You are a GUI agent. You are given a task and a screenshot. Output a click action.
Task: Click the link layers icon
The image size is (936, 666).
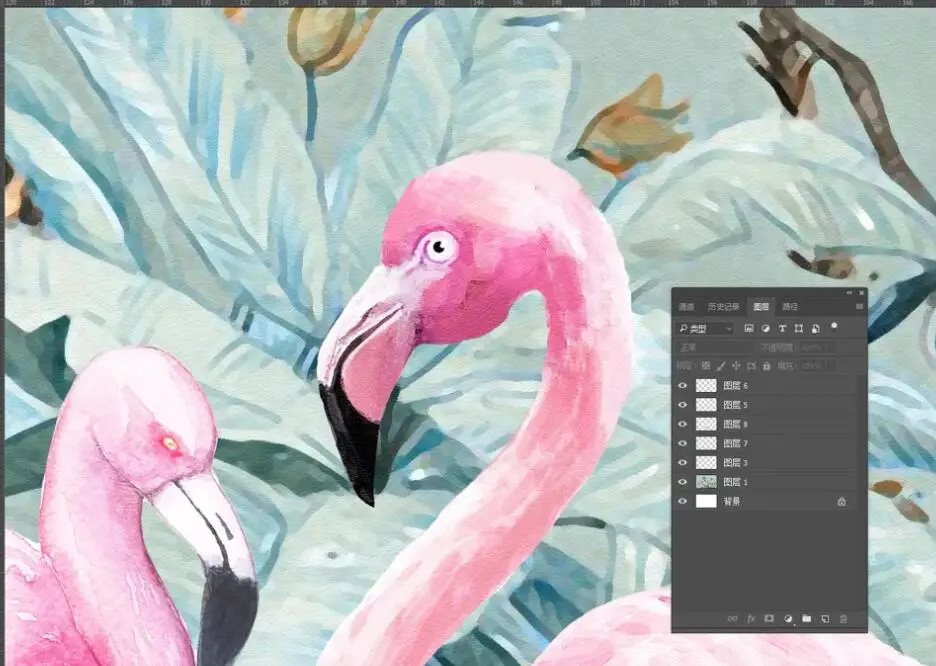pyautogui.click(x=732, y=619)
